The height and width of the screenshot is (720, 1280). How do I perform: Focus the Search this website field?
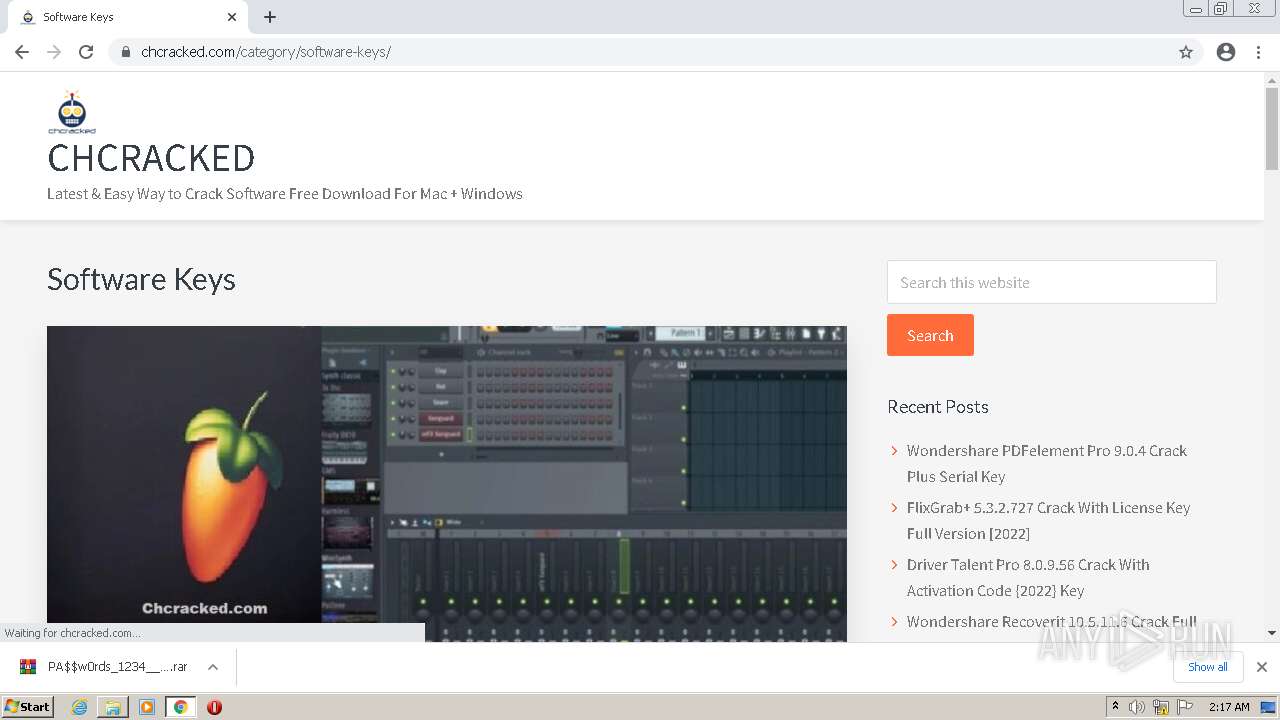pos(1052,282)
